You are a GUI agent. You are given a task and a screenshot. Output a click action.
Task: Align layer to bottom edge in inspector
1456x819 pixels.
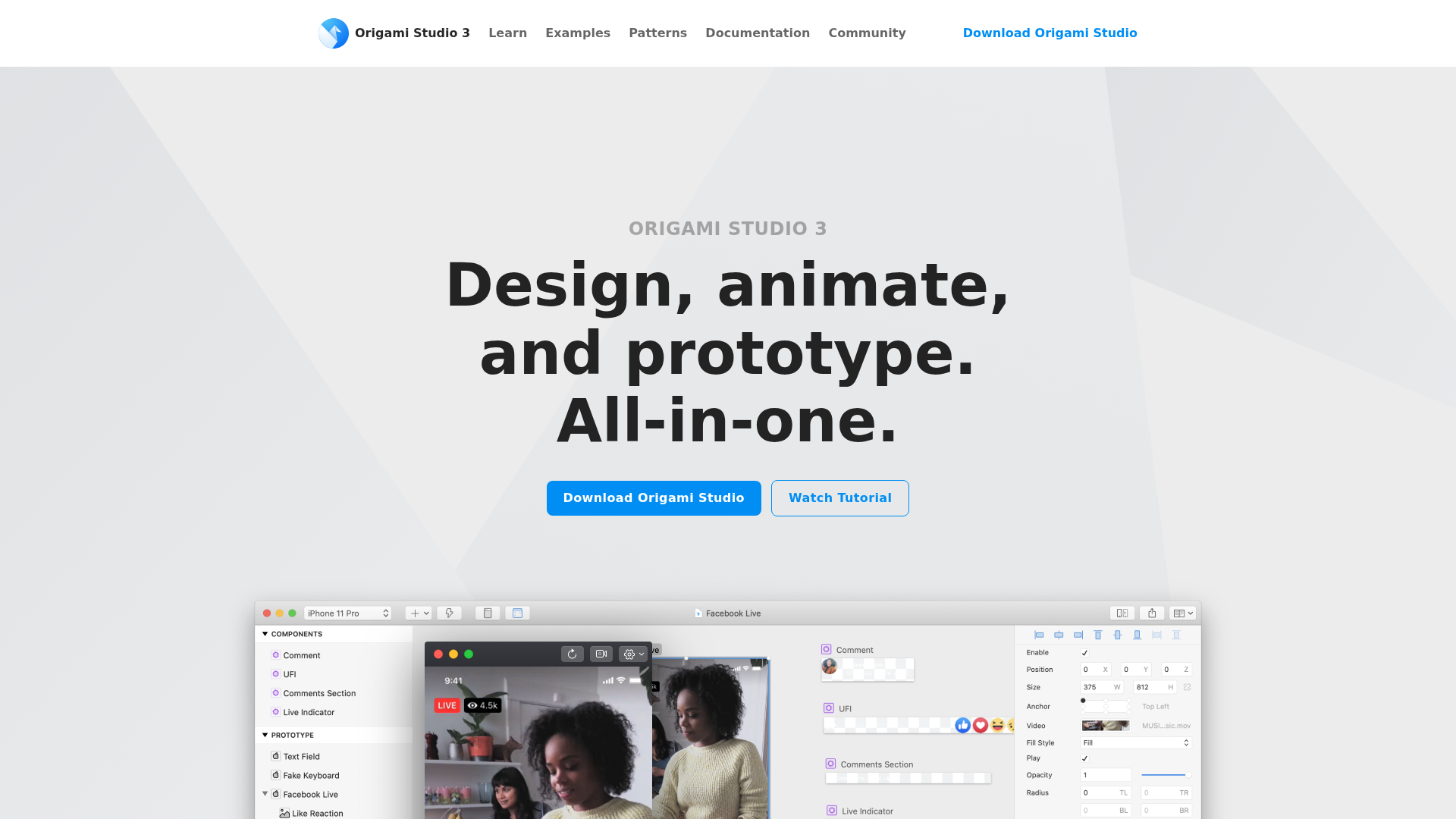1137,635
